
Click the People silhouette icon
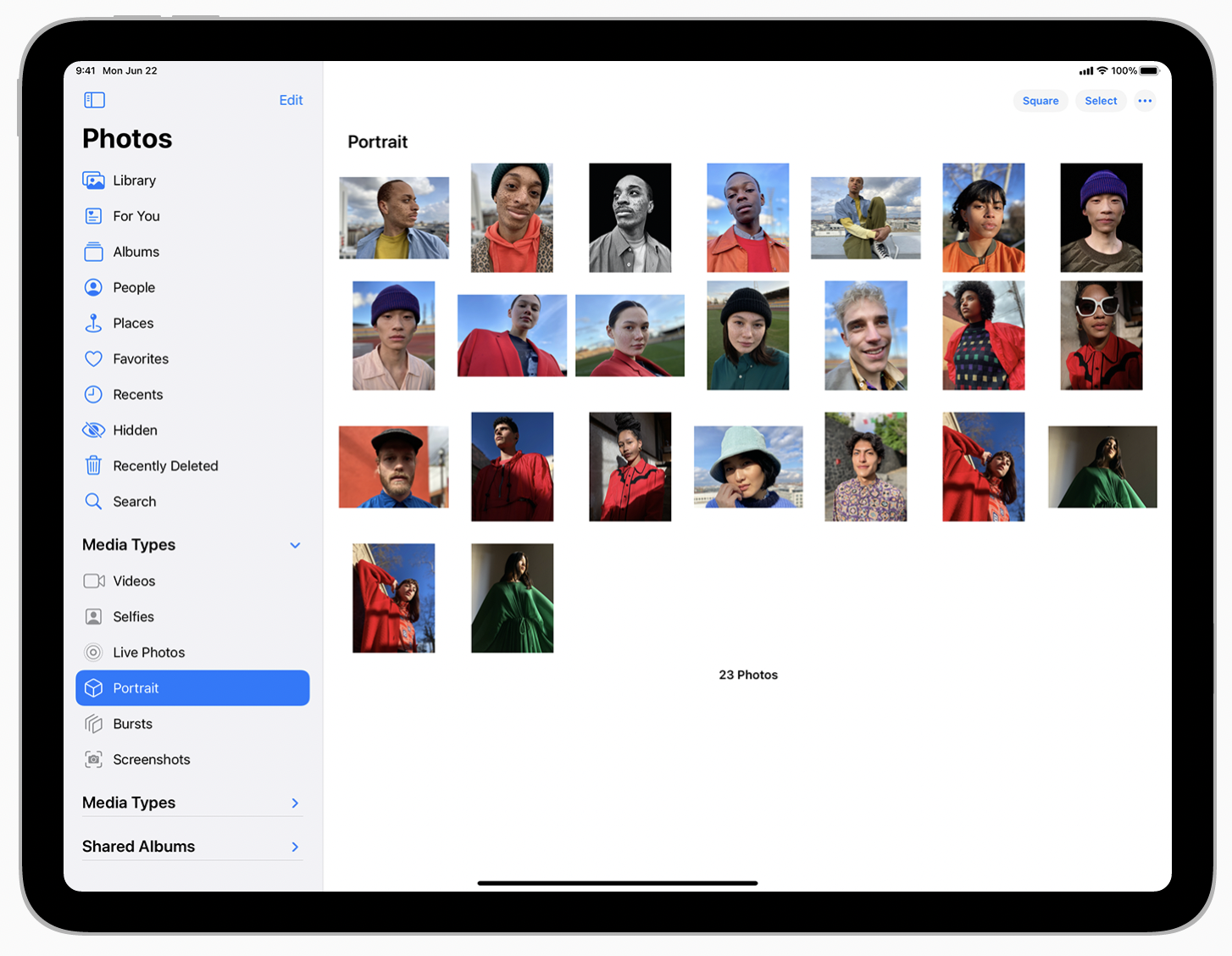[x=93, y=287]
